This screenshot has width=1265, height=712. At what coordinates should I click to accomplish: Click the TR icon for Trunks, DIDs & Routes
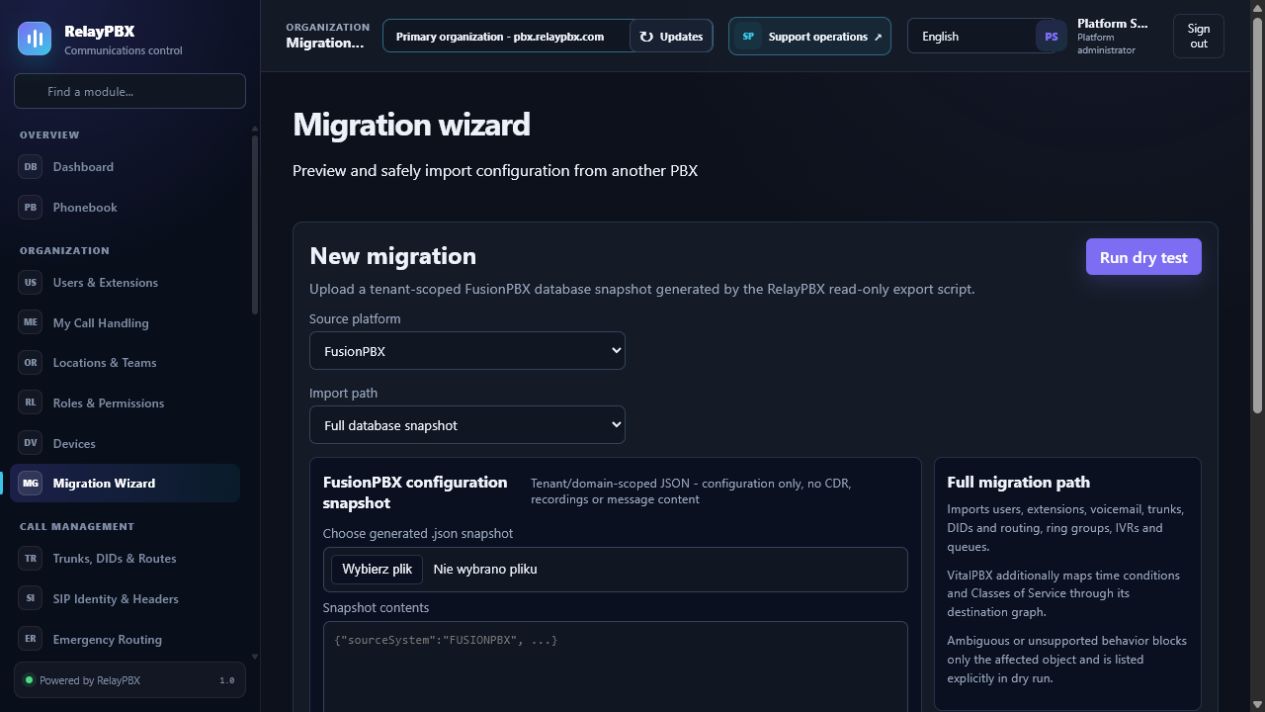[30, 559]
